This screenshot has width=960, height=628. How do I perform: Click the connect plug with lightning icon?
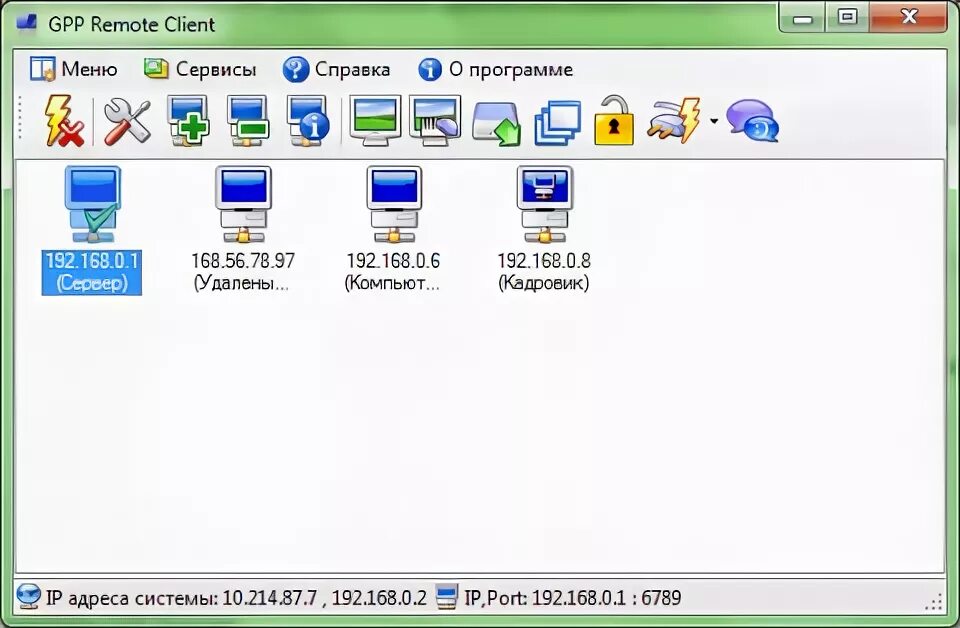pos(673,120)
